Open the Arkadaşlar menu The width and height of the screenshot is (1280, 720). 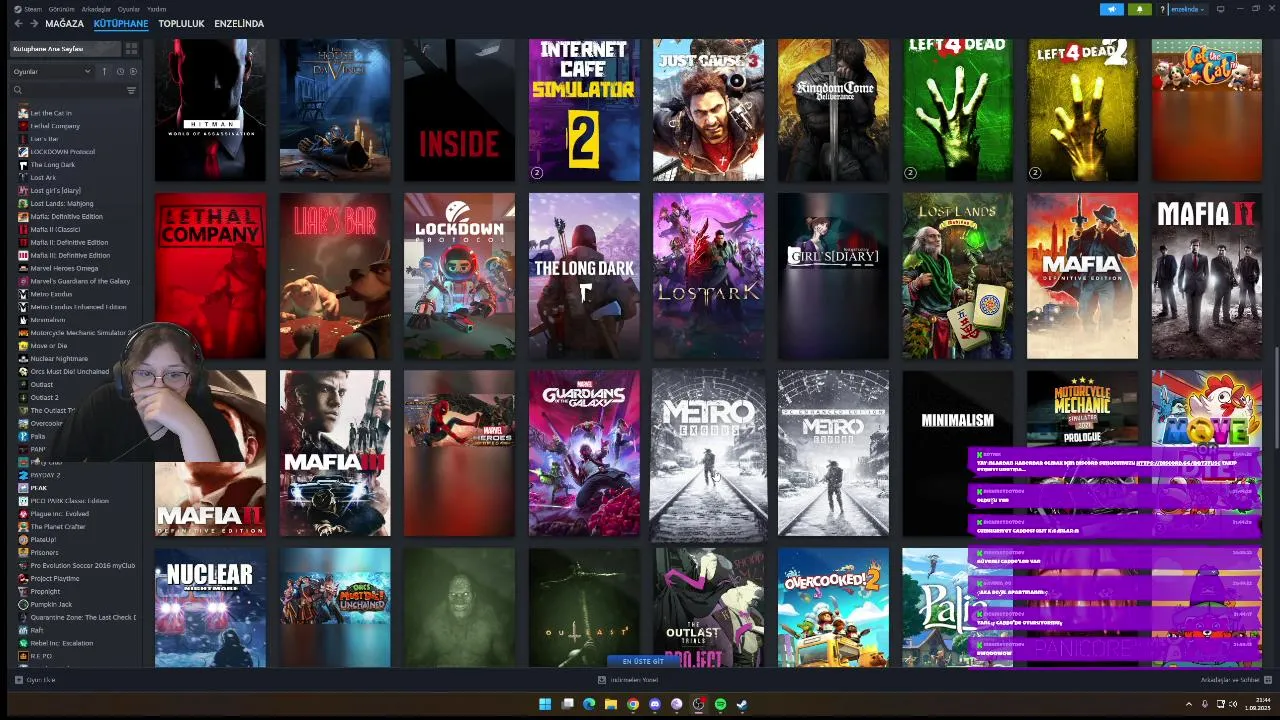[97, 9]
